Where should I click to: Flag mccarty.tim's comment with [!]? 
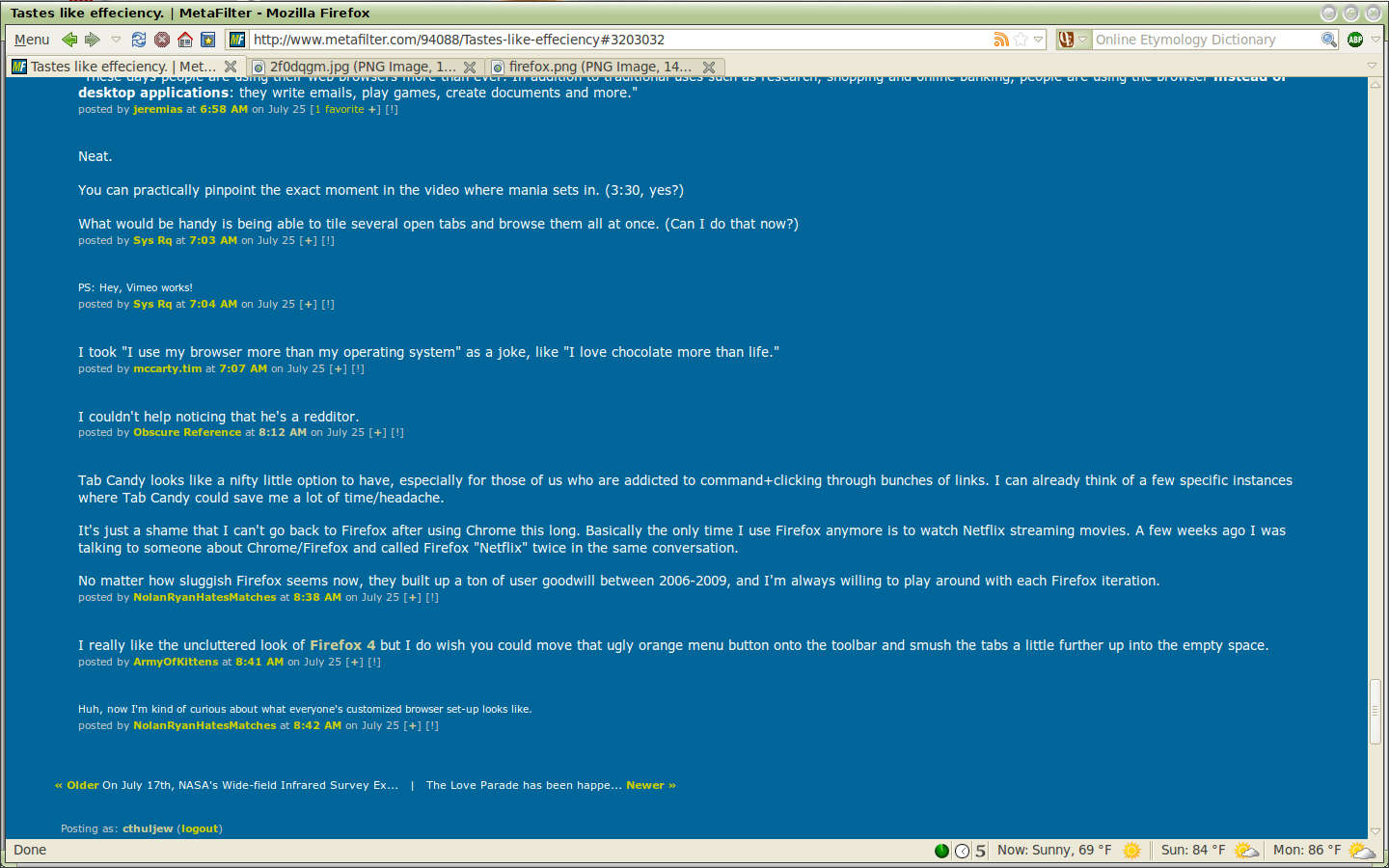[358, 369]
